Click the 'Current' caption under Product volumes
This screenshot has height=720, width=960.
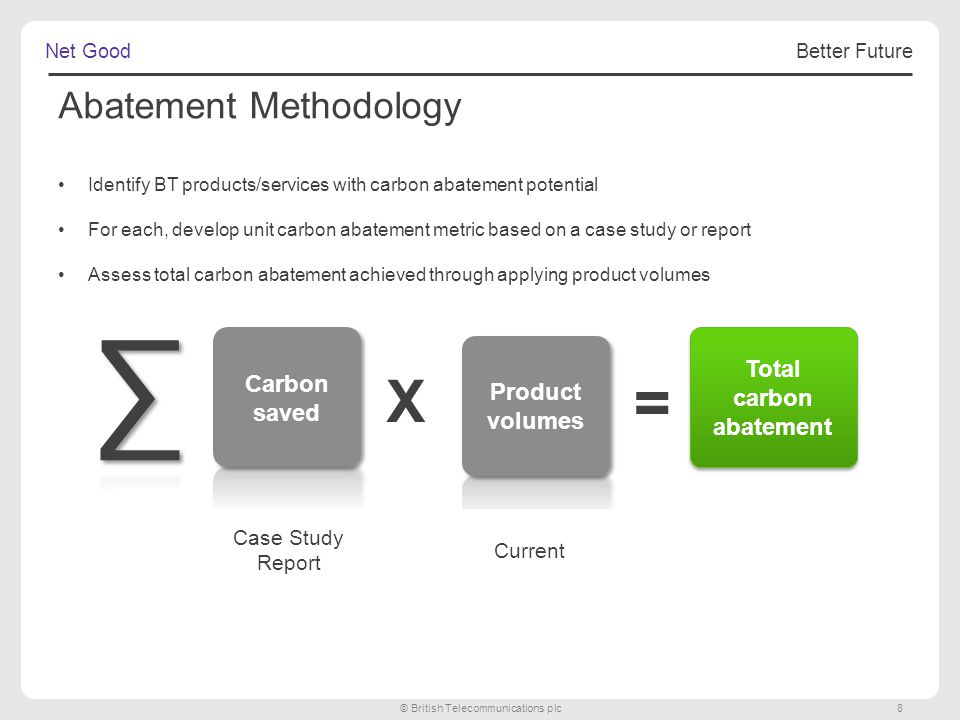pyautogui.click(x=530, y=551)
